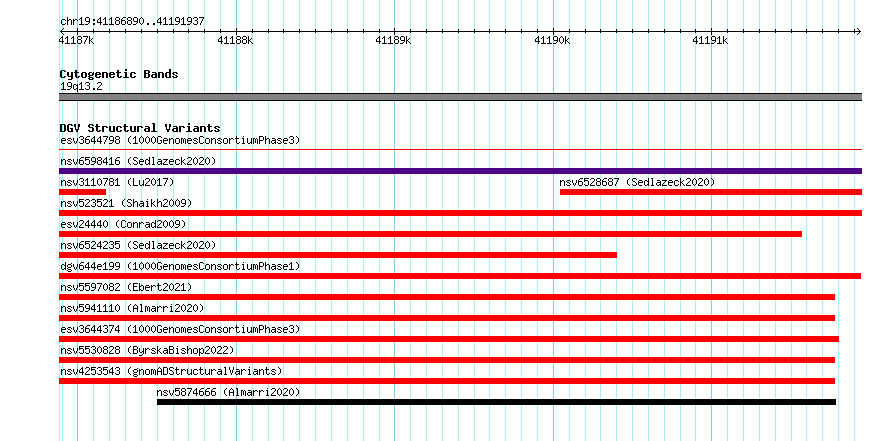
Task: Click the esv3644374 (1000GenomesConsortiumPhase3) label
Action: (x=180, y=329)
